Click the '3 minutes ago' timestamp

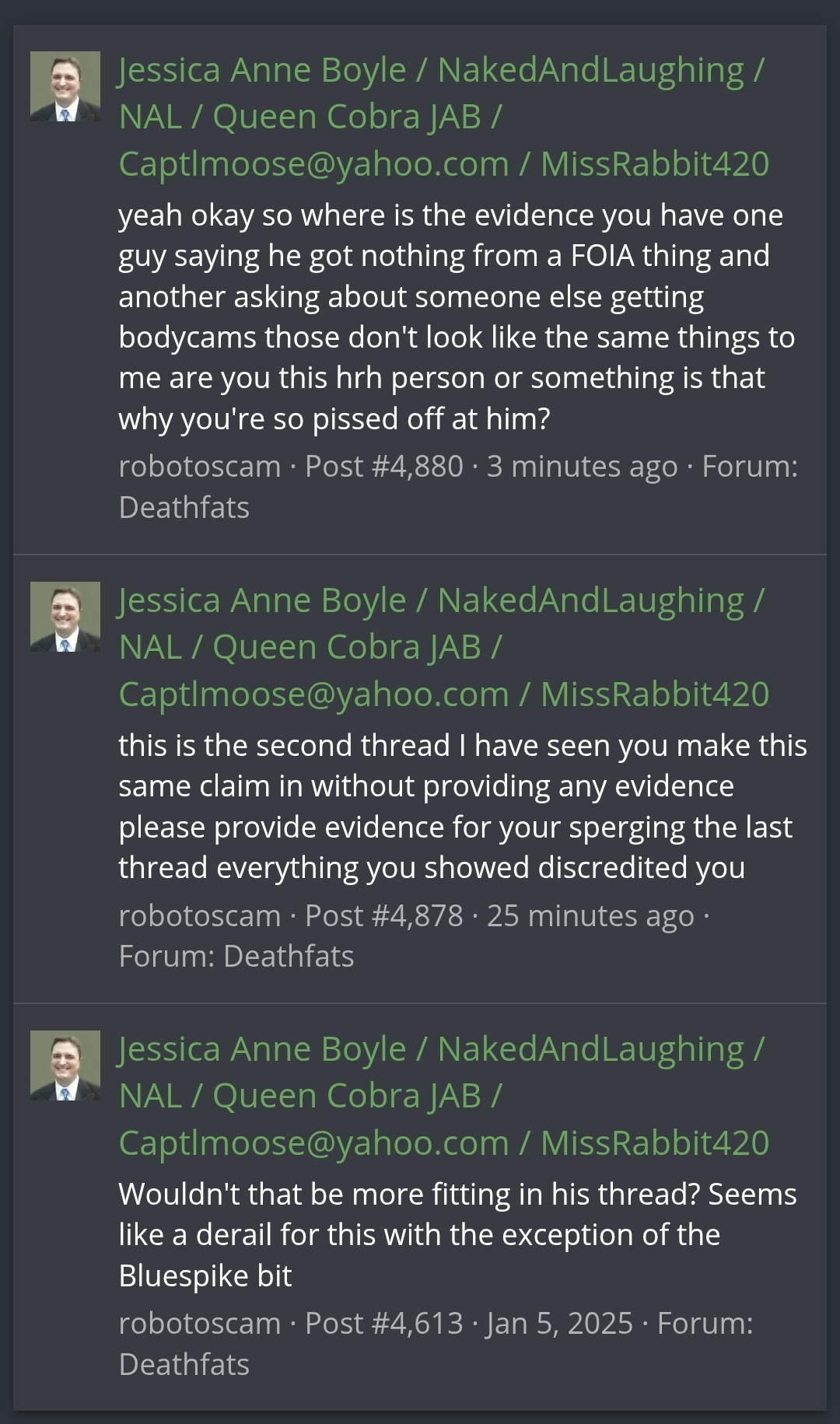coord(583,467)
